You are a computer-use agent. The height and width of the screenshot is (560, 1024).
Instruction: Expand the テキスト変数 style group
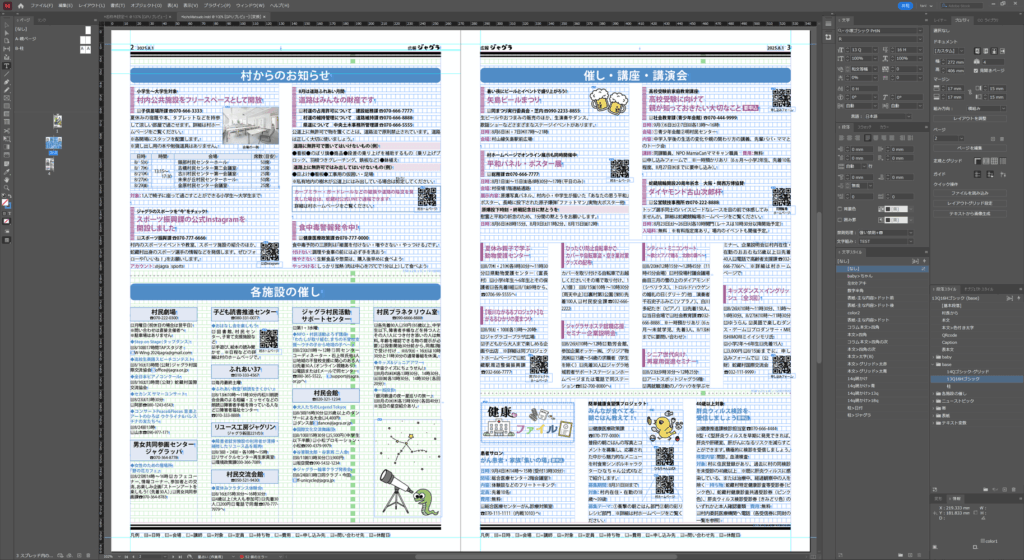933,423
